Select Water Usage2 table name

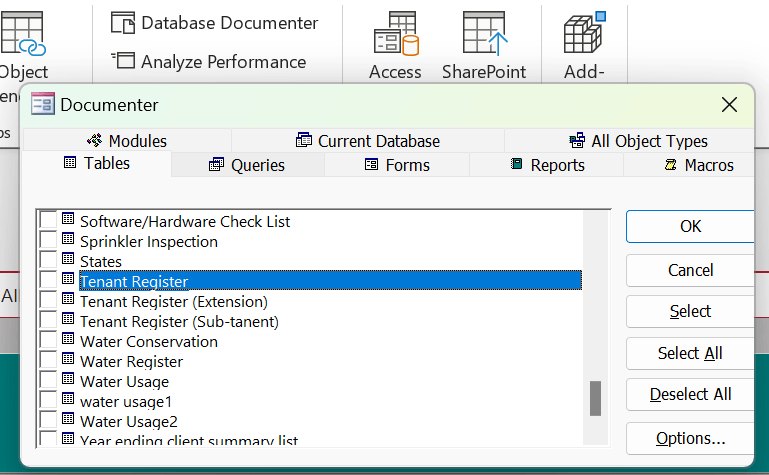click(128, 422)
